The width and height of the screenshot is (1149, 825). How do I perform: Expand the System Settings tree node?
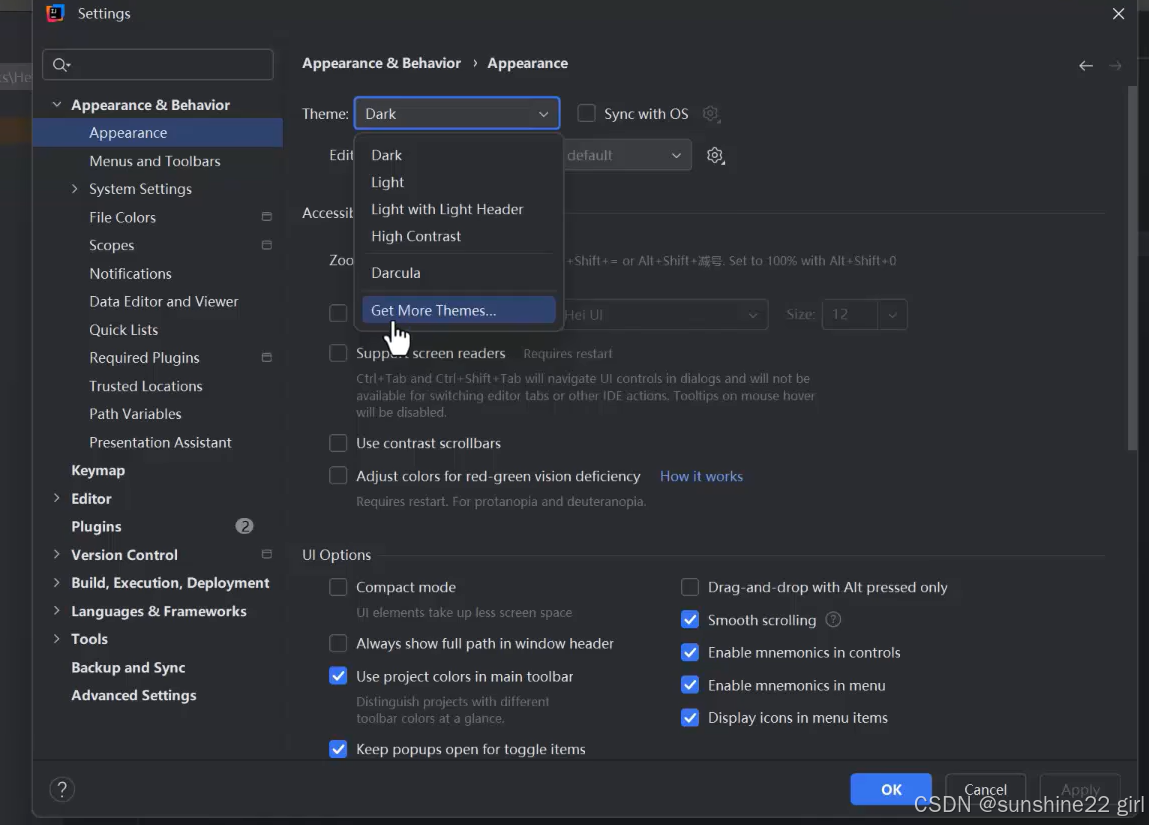[x=74, y=189]
